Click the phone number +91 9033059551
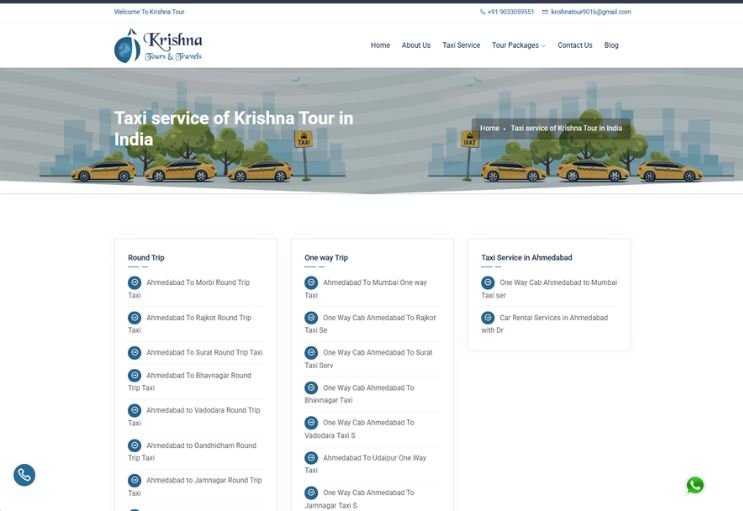Viewport: 743px width, 511px height. [510, 12]
